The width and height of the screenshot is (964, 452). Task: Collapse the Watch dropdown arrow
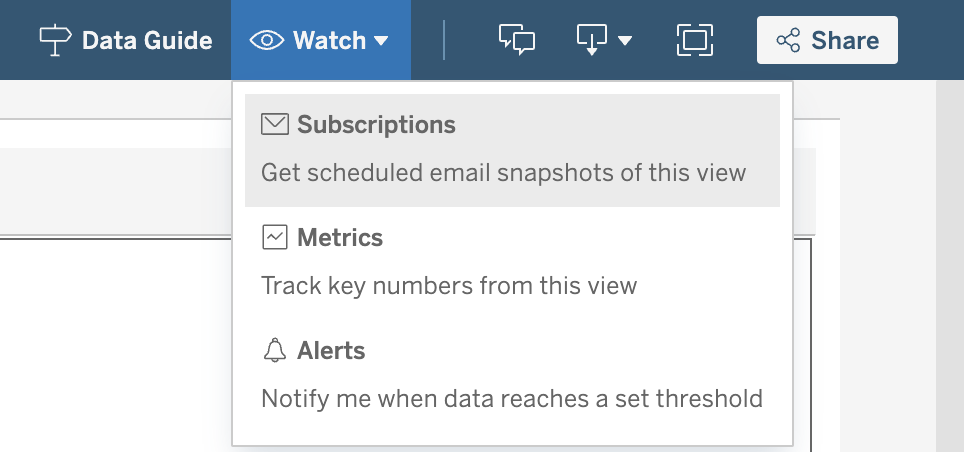coord(381,41)
